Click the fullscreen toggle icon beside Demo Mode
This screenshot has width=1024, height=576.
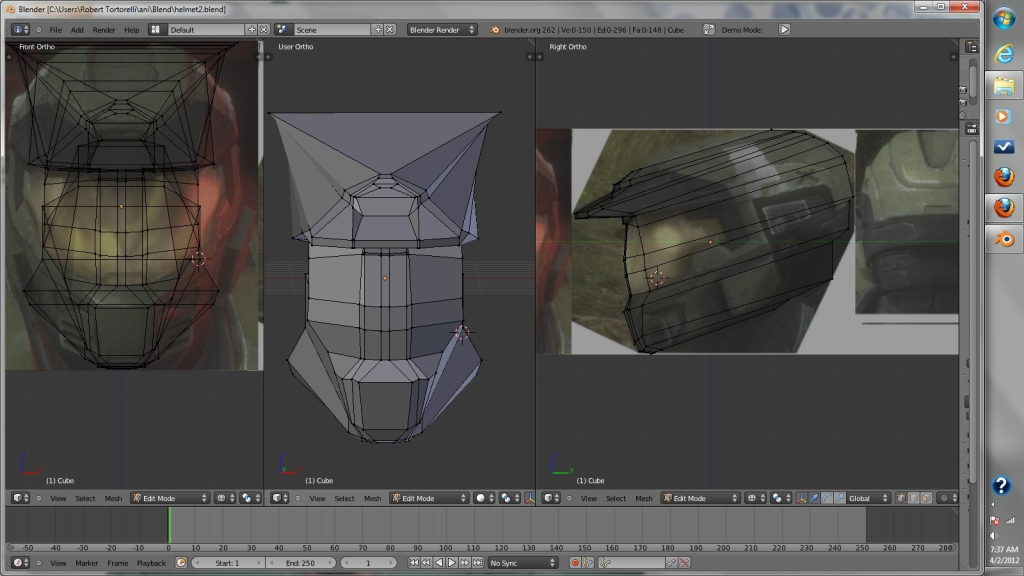(709, 29)
